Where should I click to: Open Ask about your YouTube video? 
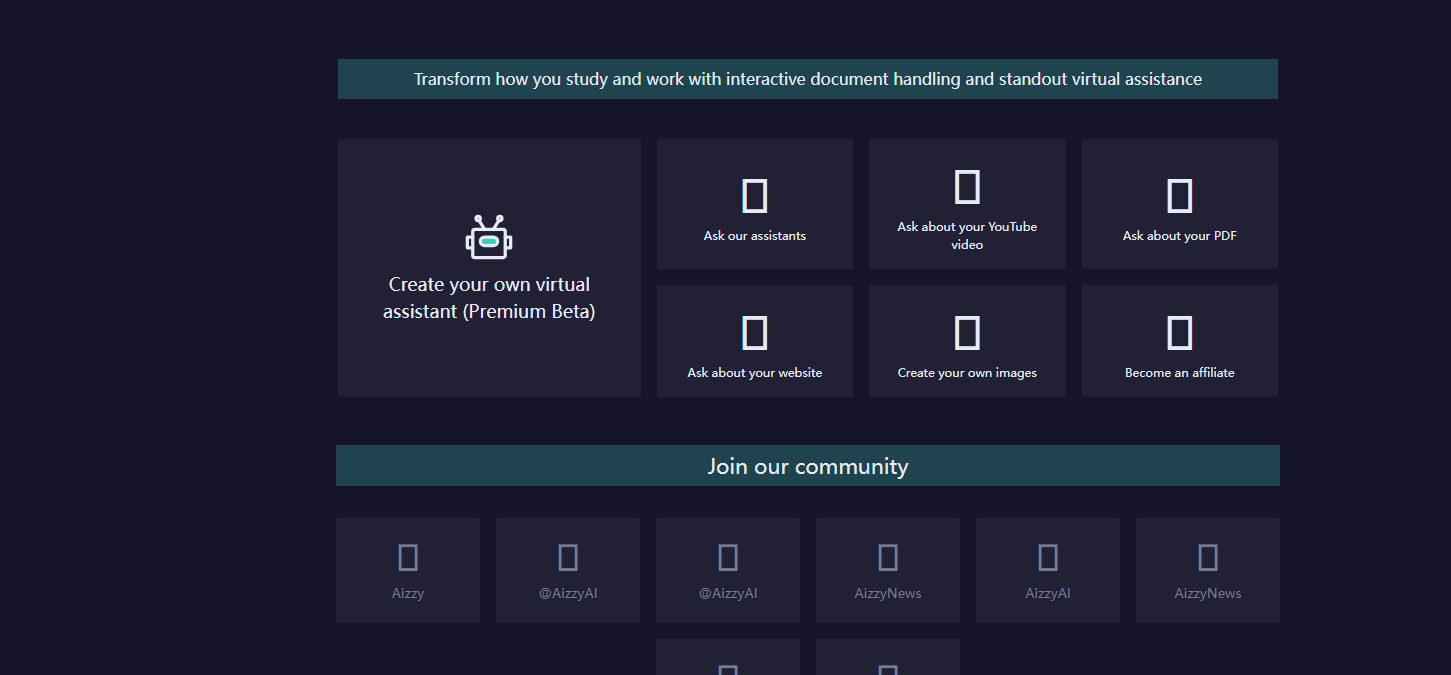tap(967, 204)
